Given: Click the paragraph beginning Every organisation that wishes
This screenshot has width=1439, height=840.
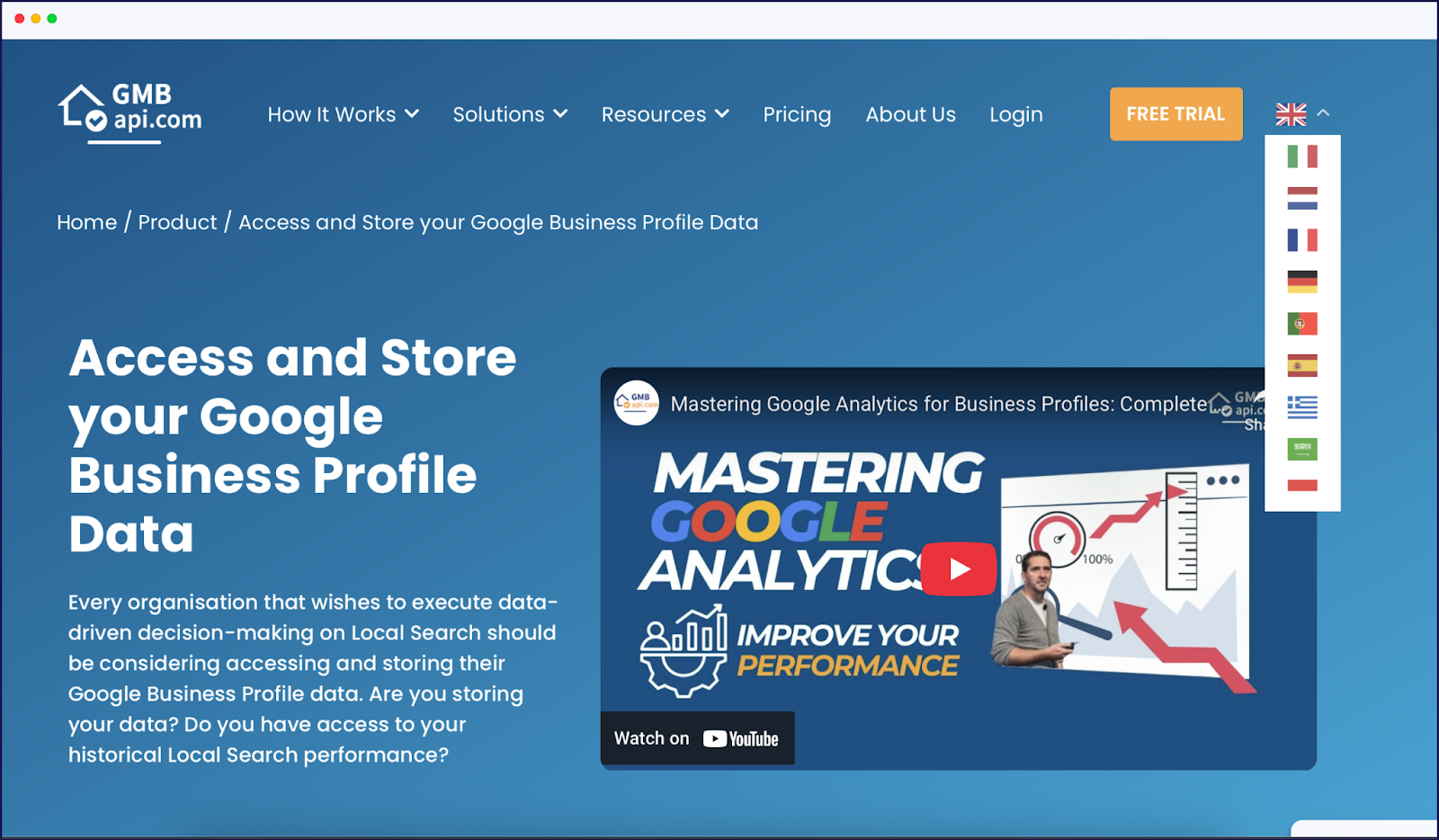Looking at the screenshot, I should click(x=313, y=678).
